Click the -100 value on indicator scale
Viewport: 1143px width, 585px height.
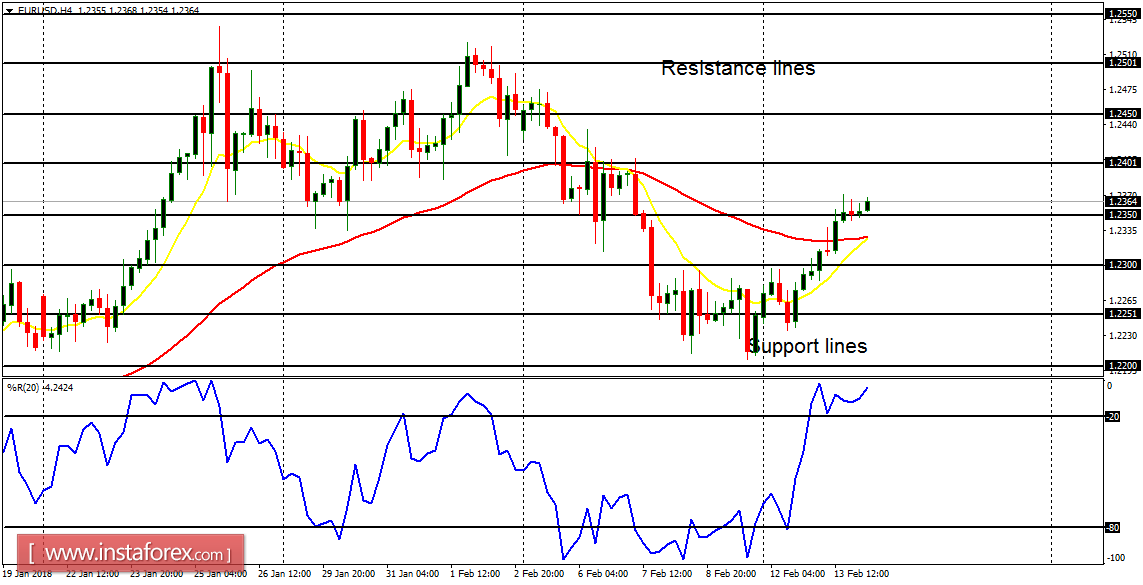coord(1115,558)
